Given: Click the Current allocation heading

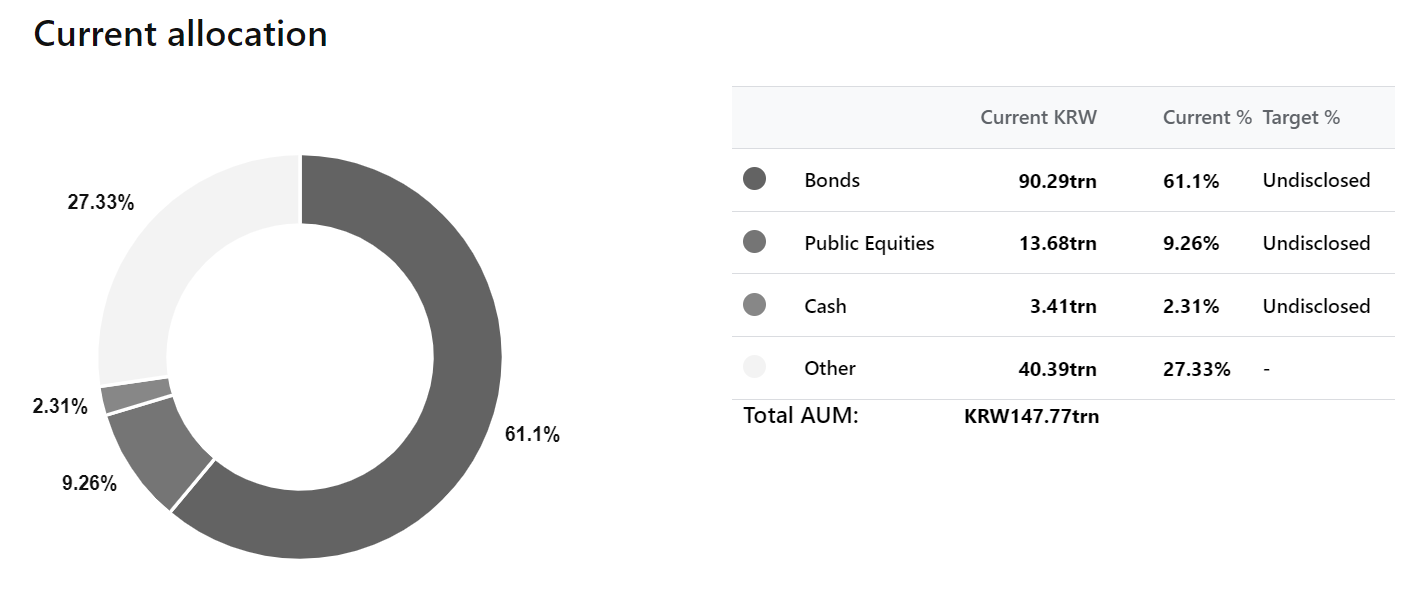Looking at the screenshot, I should coord(180,34).
